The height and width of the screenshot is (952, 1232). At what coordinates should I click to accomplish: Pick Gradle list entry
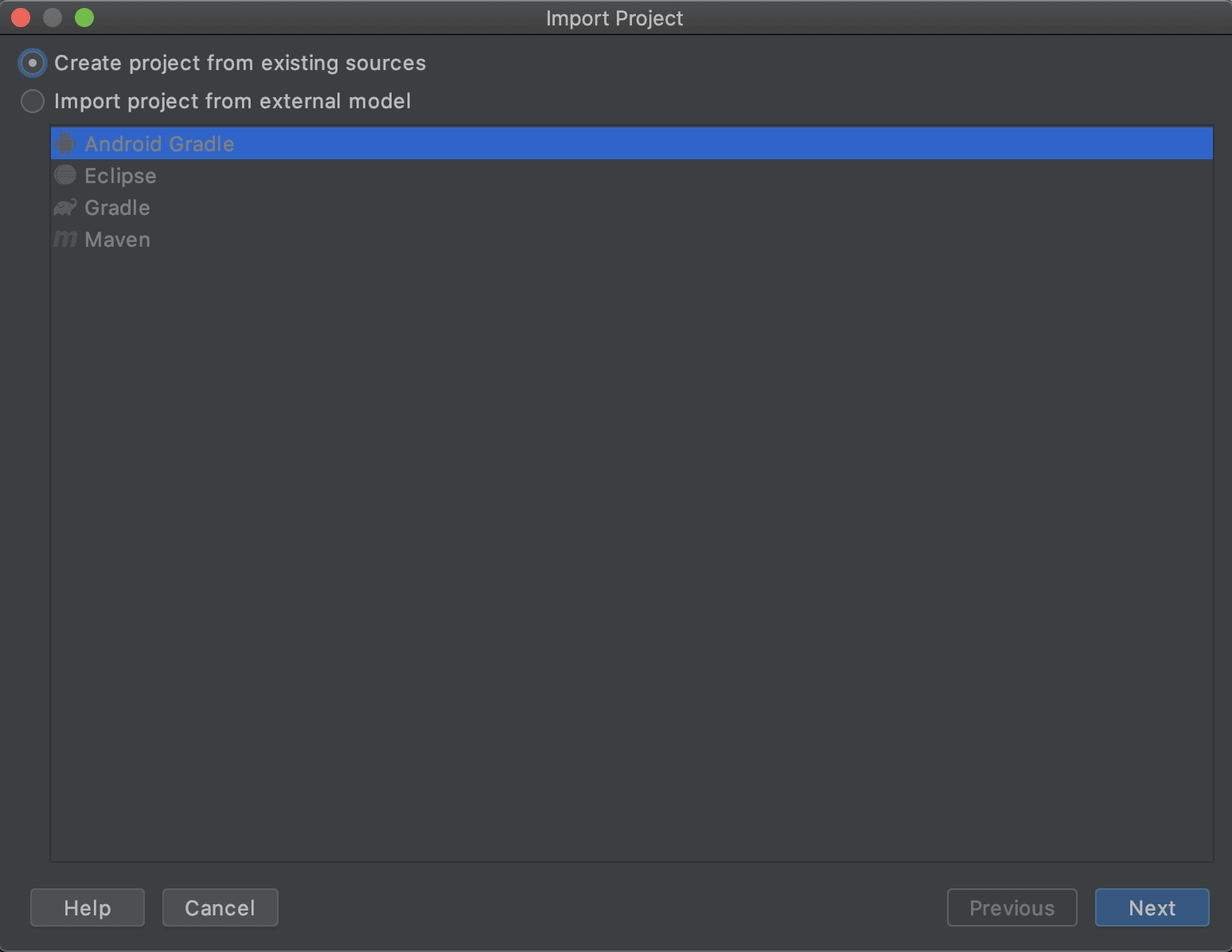(x=117, y=208)
